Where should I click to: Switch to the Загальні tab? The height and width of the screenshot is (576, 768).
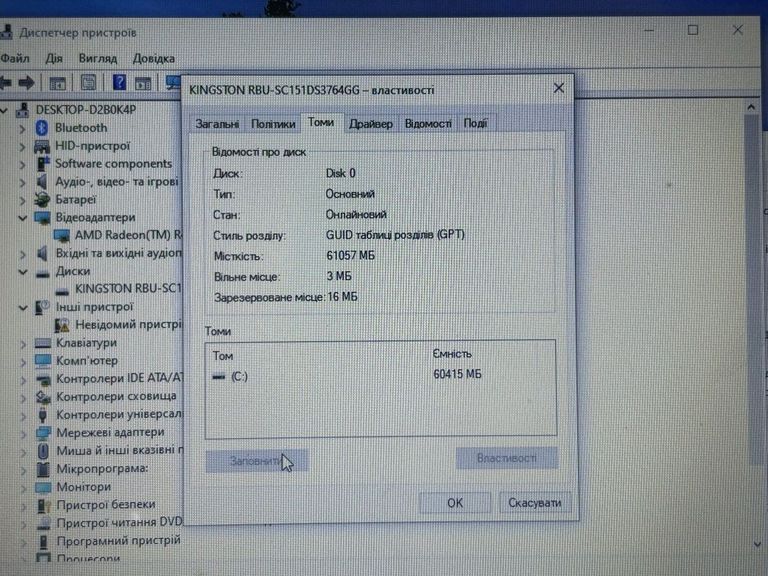pyautogui.click(x=217, y=124)
